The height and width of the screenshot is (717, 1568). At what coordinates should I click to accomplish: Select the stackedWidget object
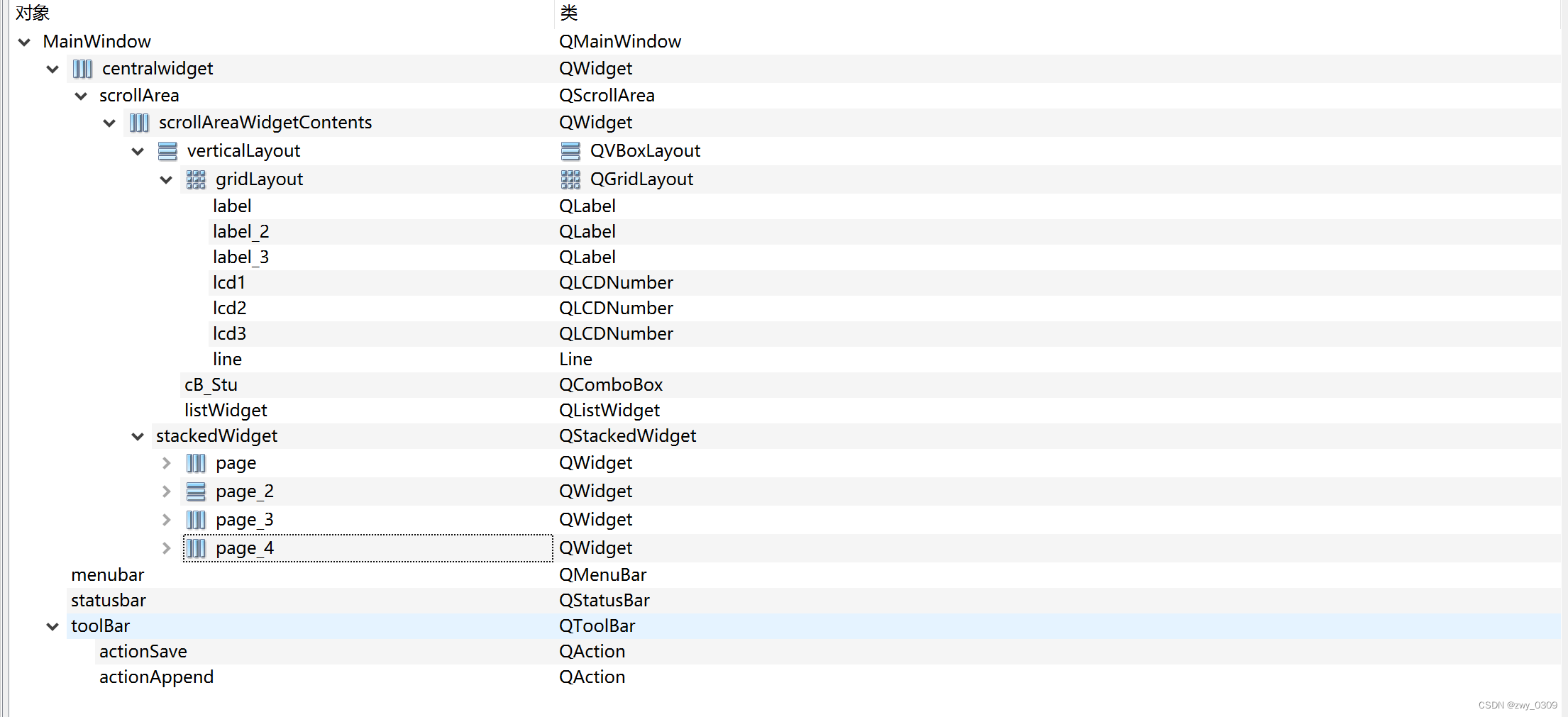[x=216, y=436]
